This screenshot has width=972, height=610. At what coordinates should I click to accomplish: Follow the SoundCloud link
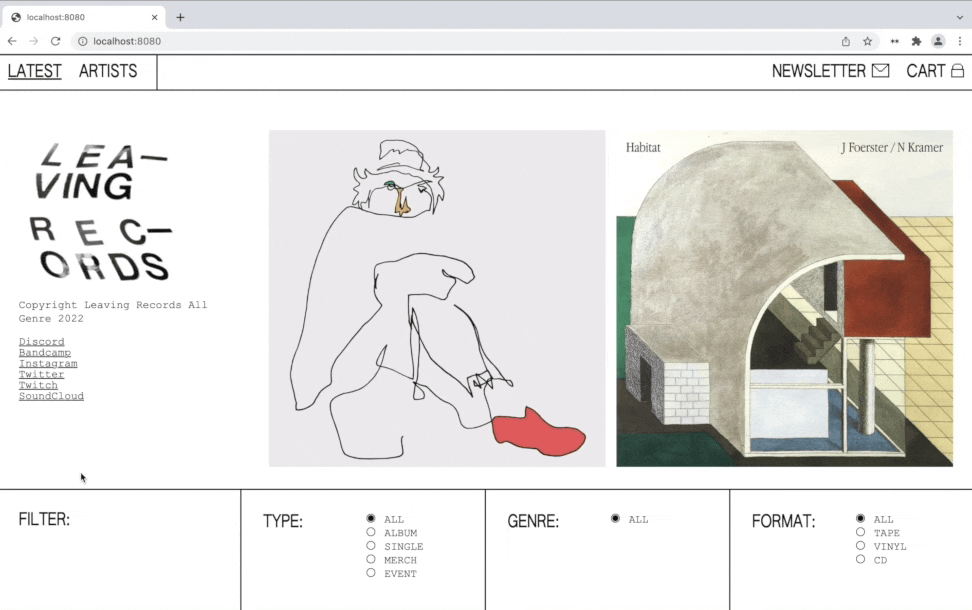pyautogui.click(x=51, y=396)
